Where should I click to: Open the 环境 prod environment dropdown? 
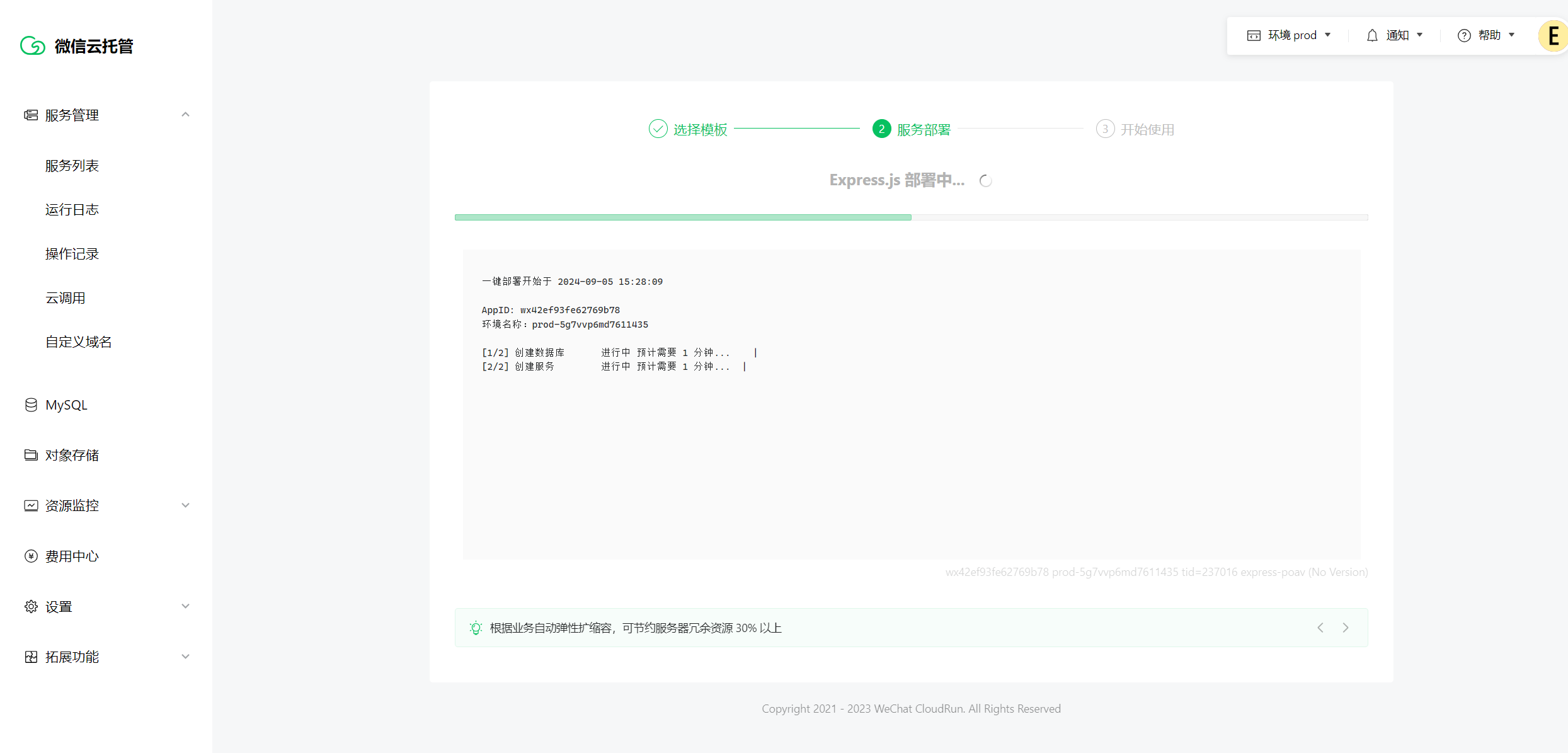(x=1289, y=35)
